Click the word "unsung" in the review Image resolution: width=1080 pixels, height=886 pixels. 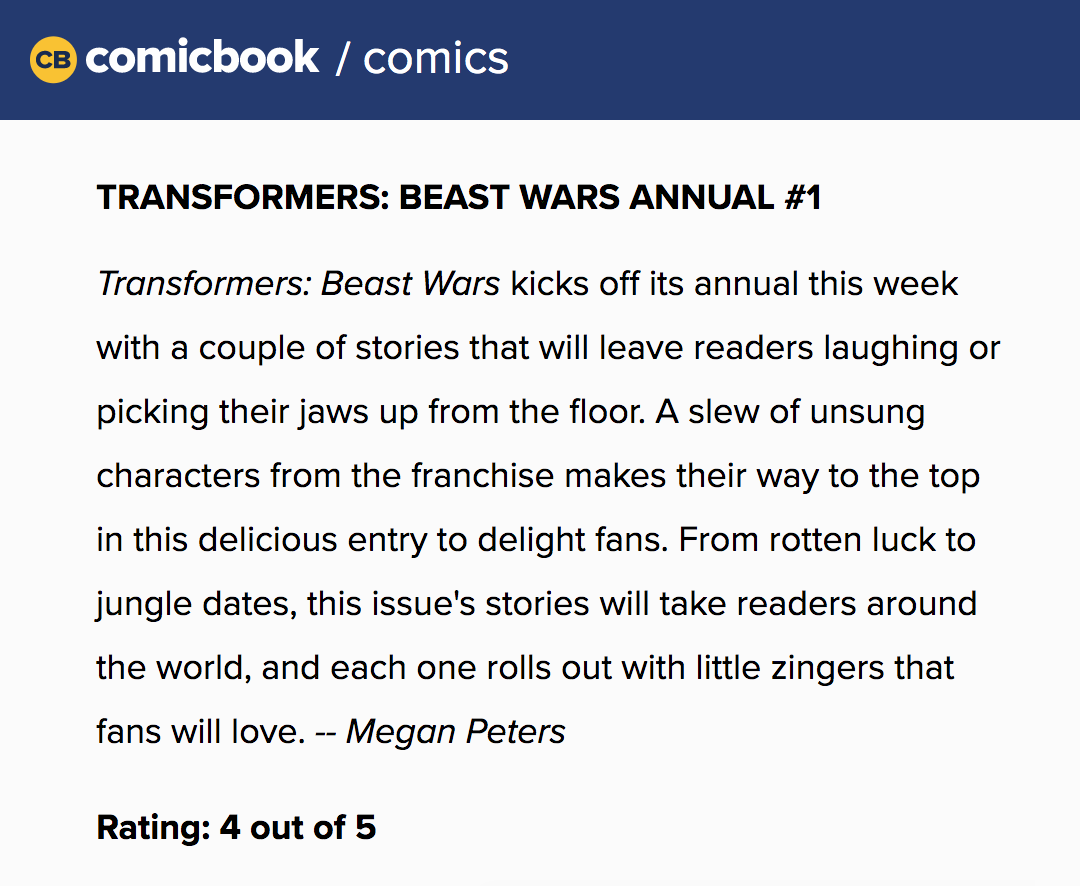(867, 412)
